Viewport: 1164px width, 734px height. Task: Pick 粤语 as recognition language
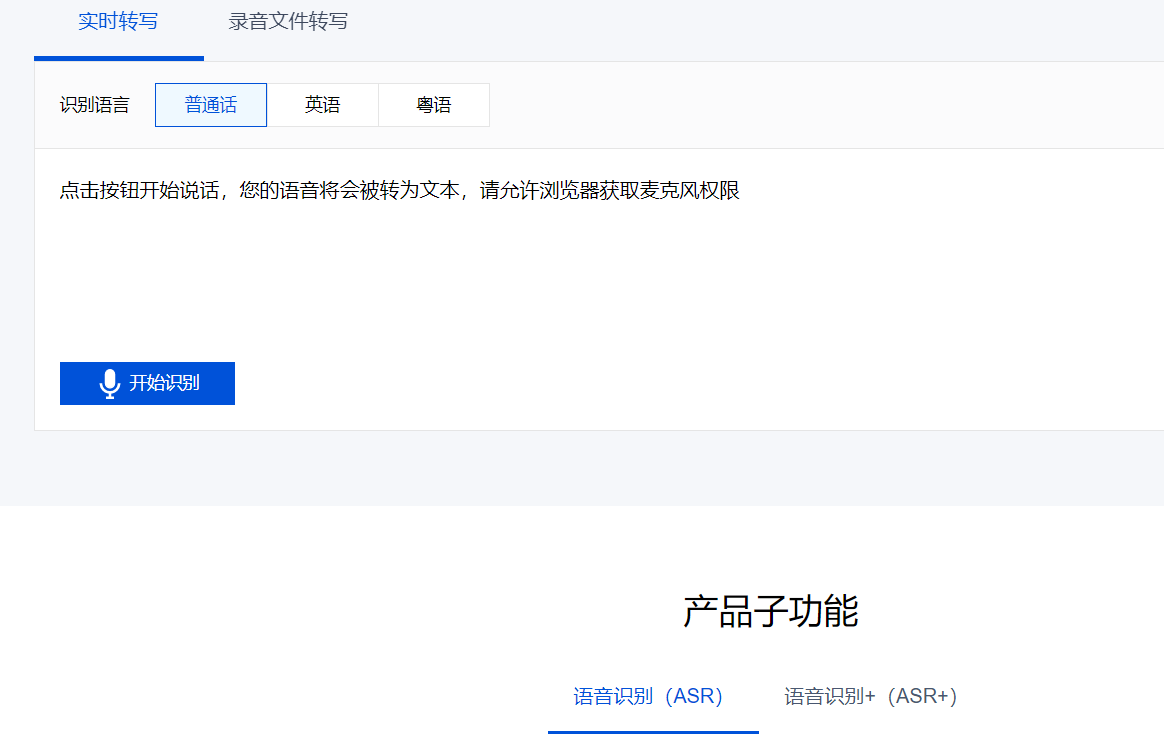[x=434, y=105]
